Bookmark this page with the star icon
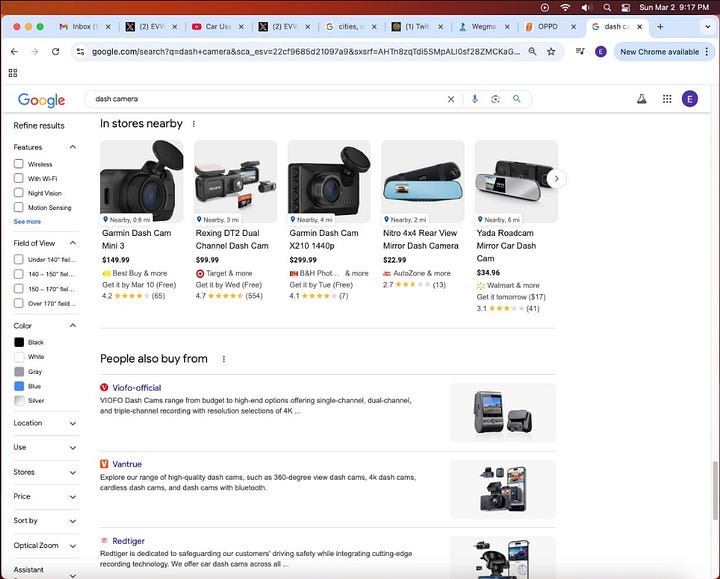The height and width of the screenshot is (579, 720). 551,51
